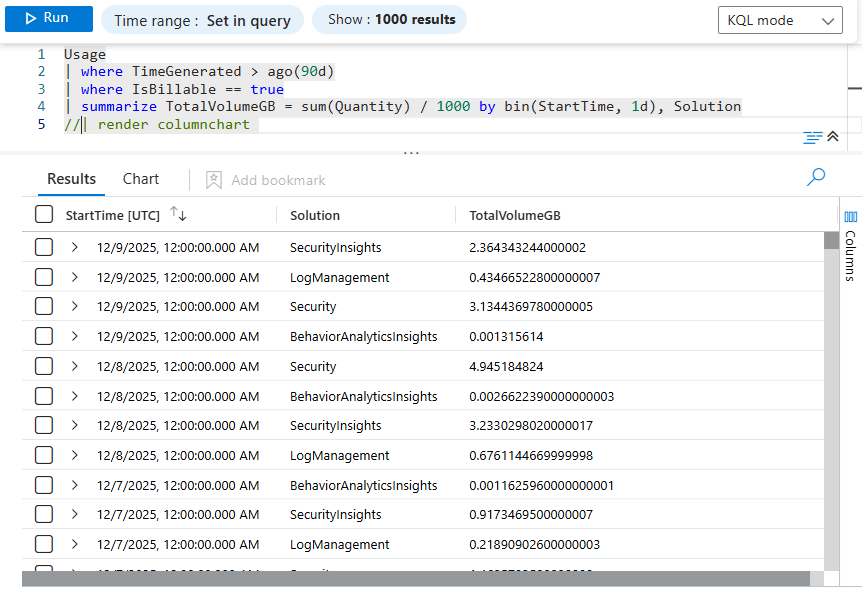Expand the 12/9 LogManagement row
Screen dimensions: 864x598
coord(75,277)
